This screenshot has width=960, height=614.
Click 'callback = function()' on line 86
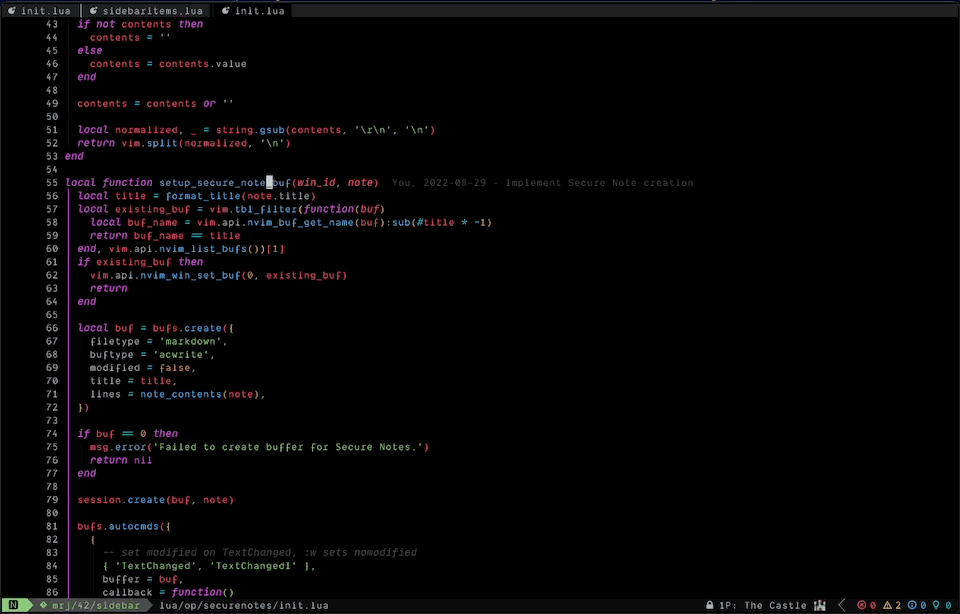coord(168,593)
